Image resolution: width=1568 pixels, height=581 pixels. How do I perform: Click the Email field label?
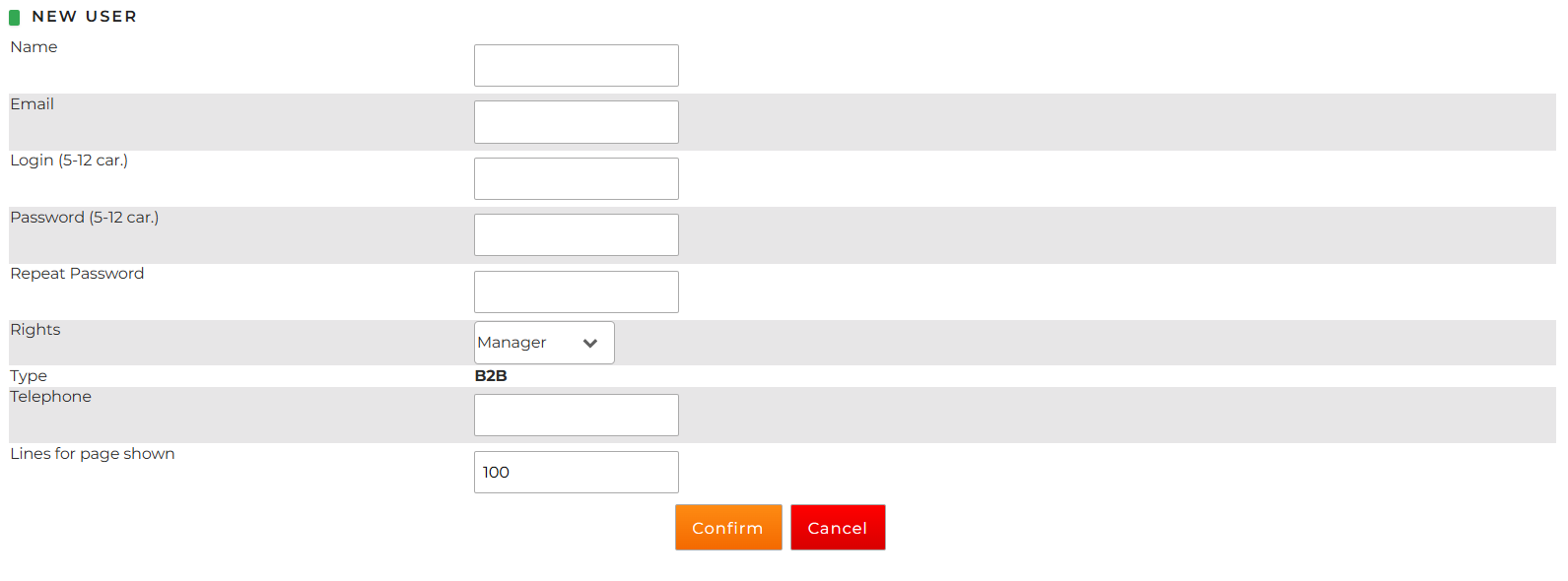click(x=33, y=104)
